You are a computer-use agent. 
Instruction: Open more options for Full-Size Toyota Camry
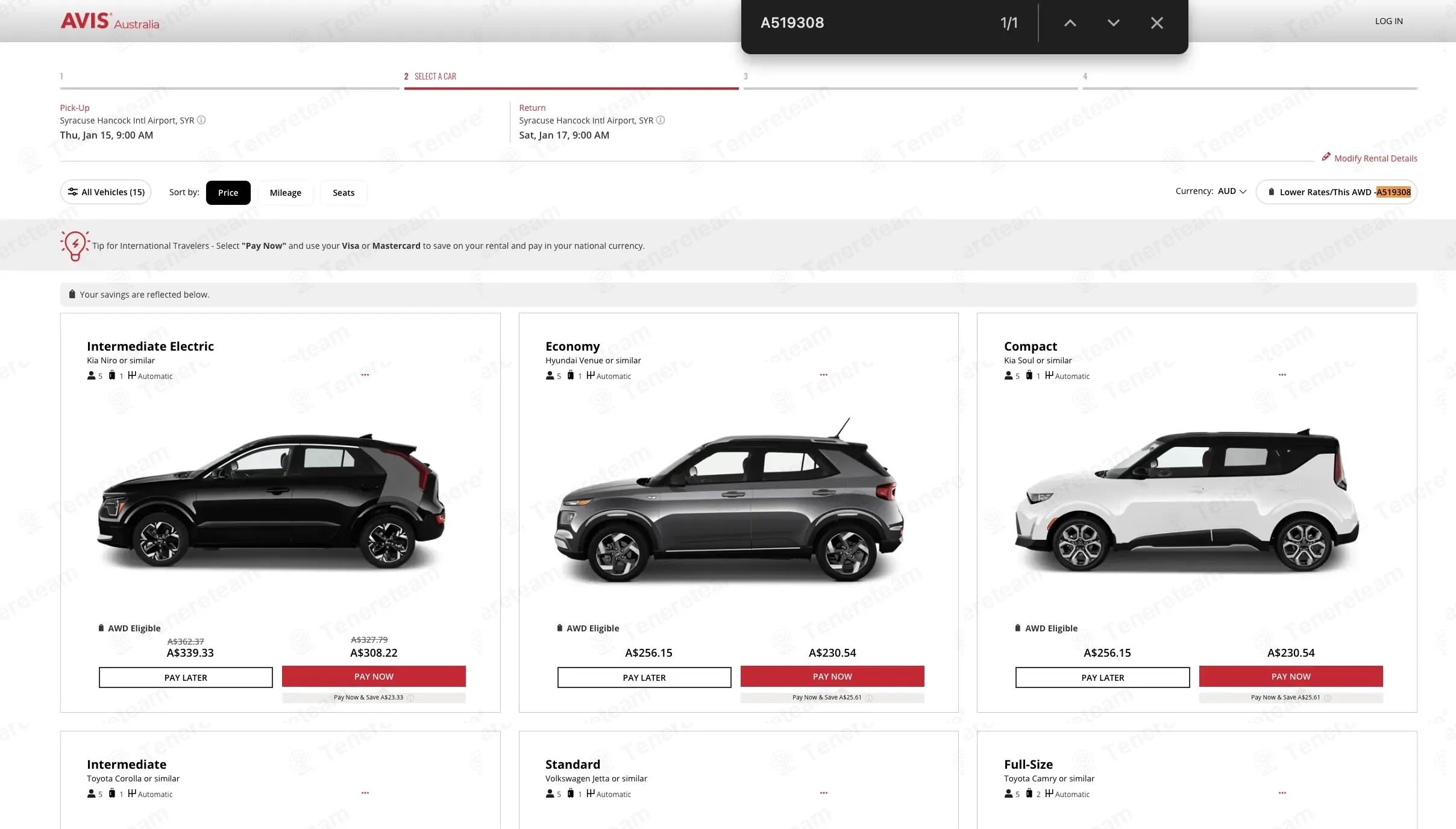coord(1282,793)
